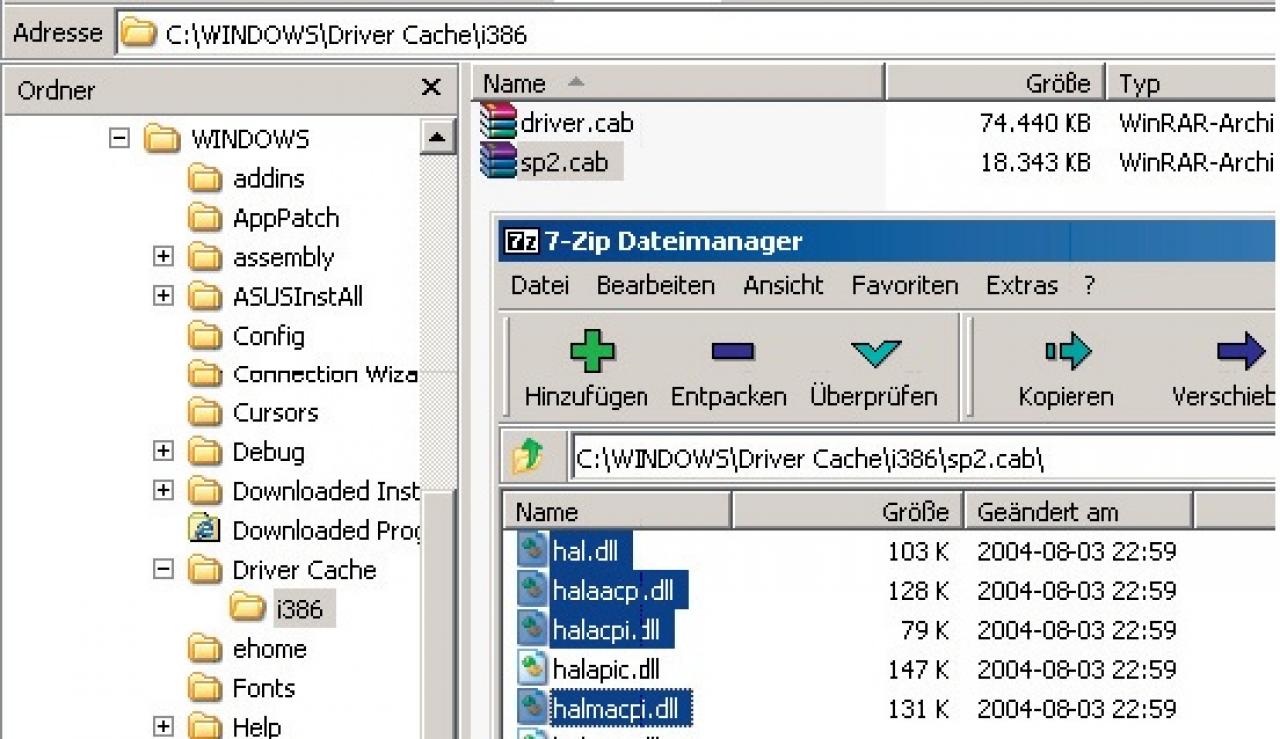
Task: Click Hinzufügen green plus icon
Action: [591, 352]
